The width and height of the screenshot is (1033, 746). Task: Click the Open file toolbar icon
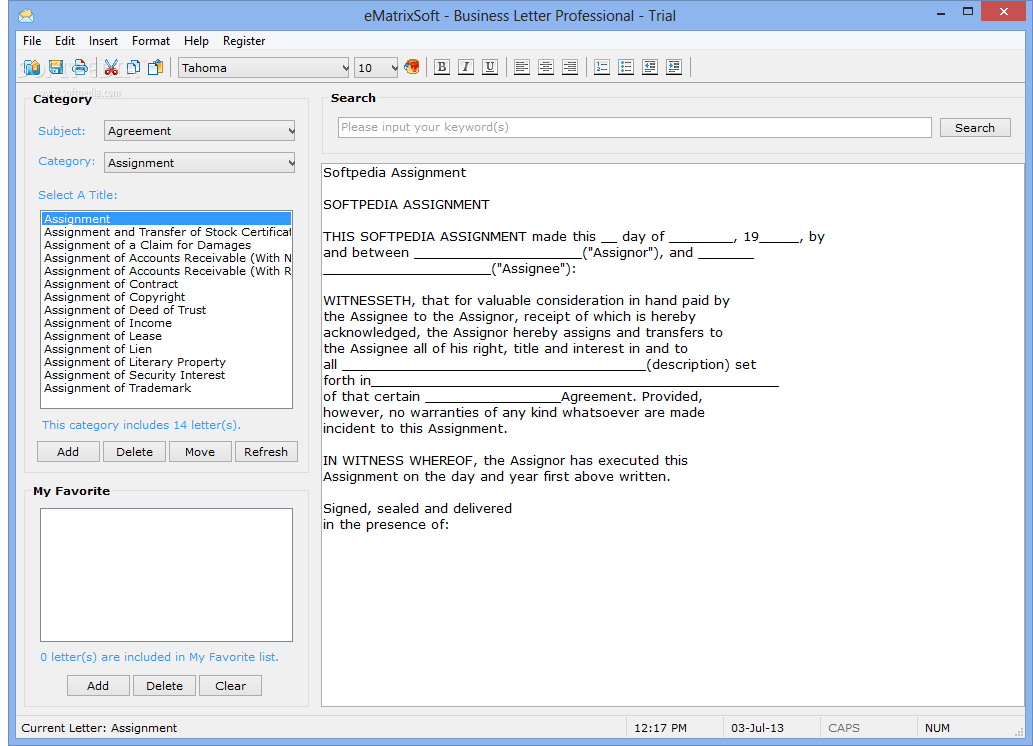coord(32,67)
